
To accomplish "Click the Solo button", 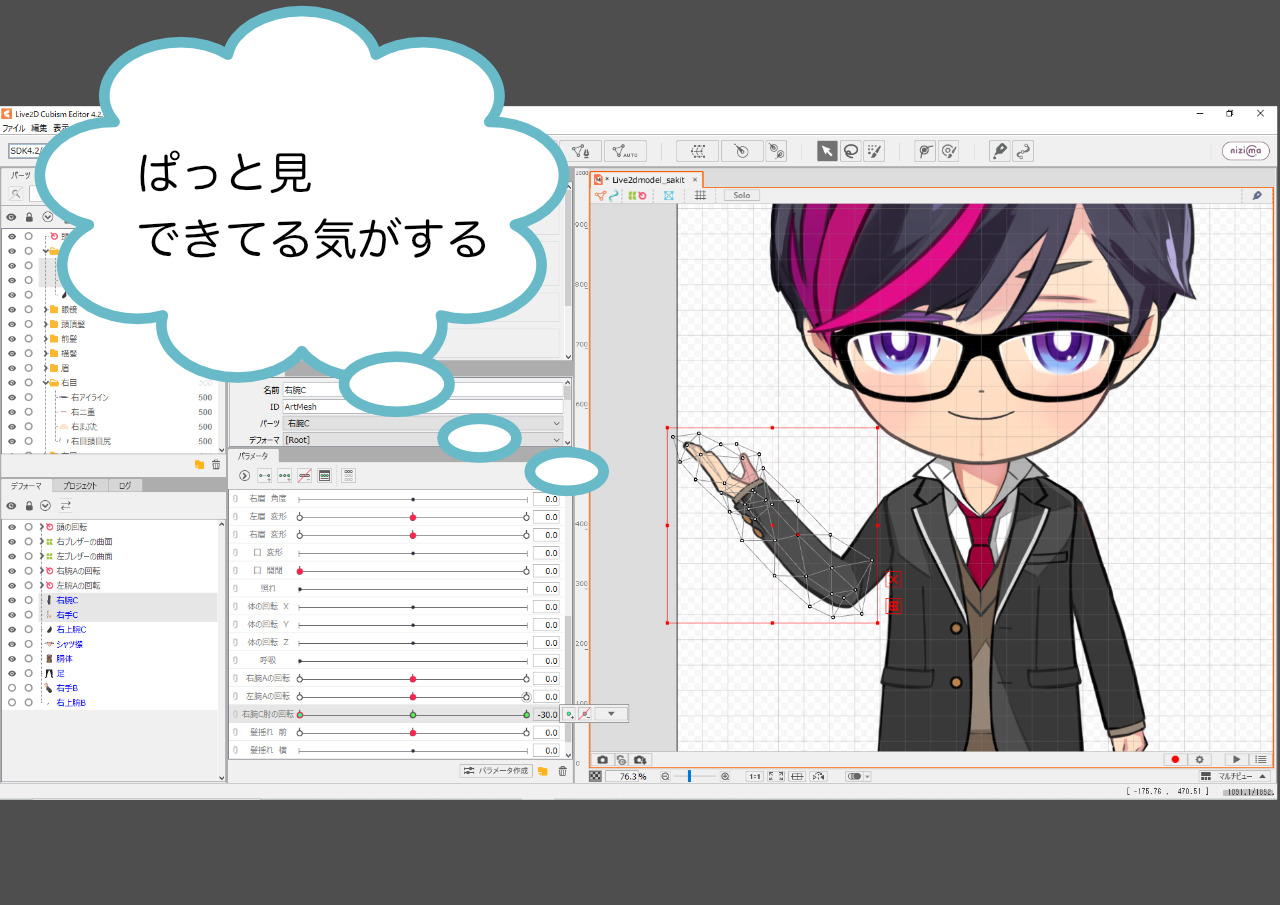I will coord(741,195).
